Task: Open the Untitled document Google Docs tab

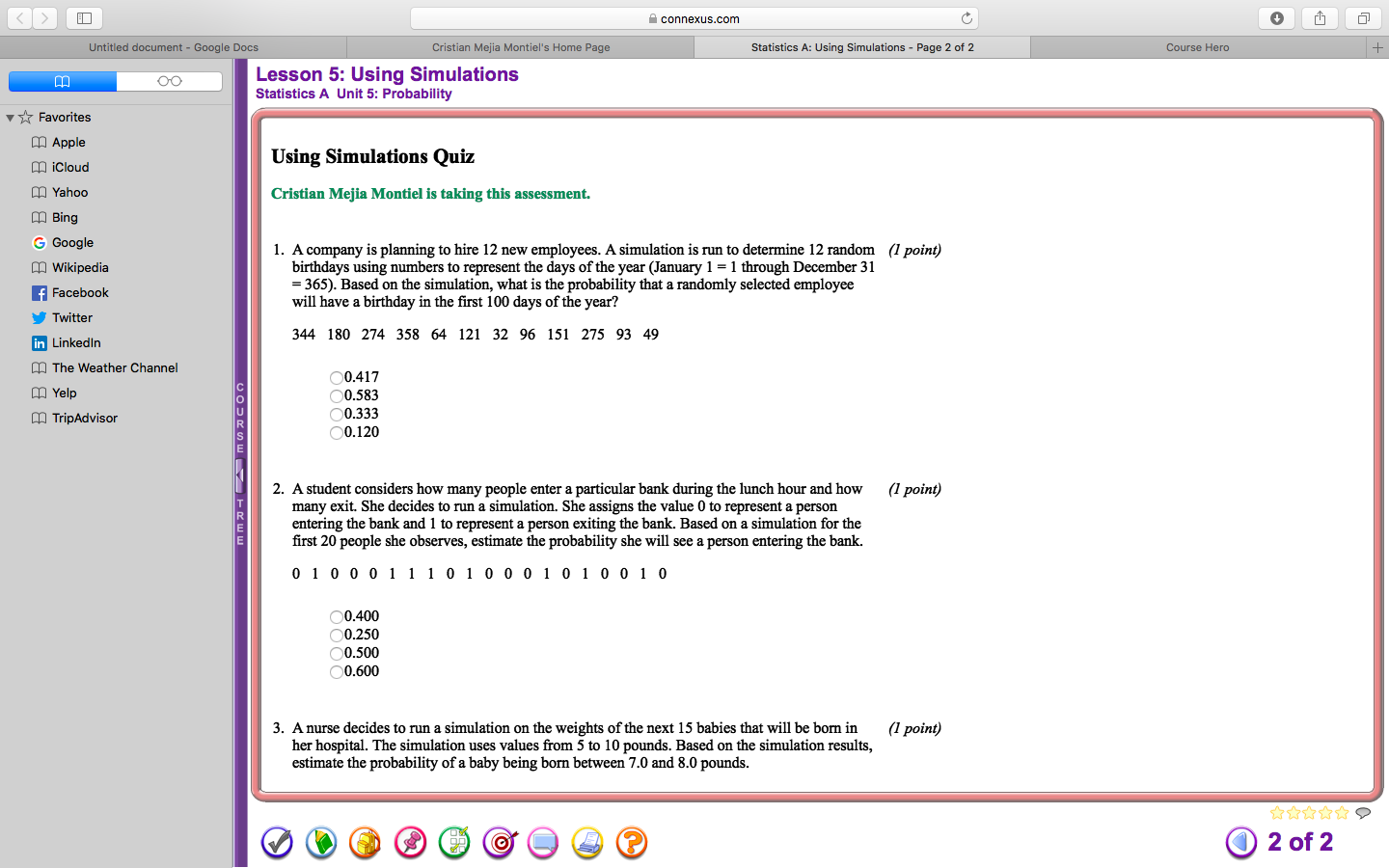Action: (174, 46)
